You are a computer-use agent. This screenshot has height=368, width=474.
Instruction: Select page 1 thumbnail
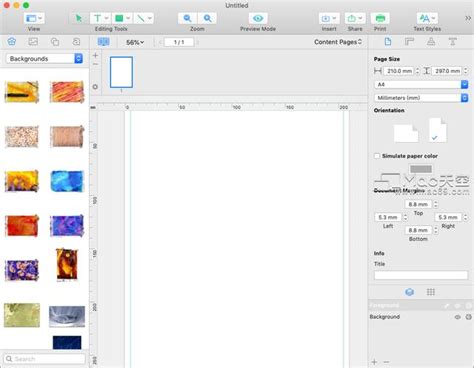tap(121, 72)
